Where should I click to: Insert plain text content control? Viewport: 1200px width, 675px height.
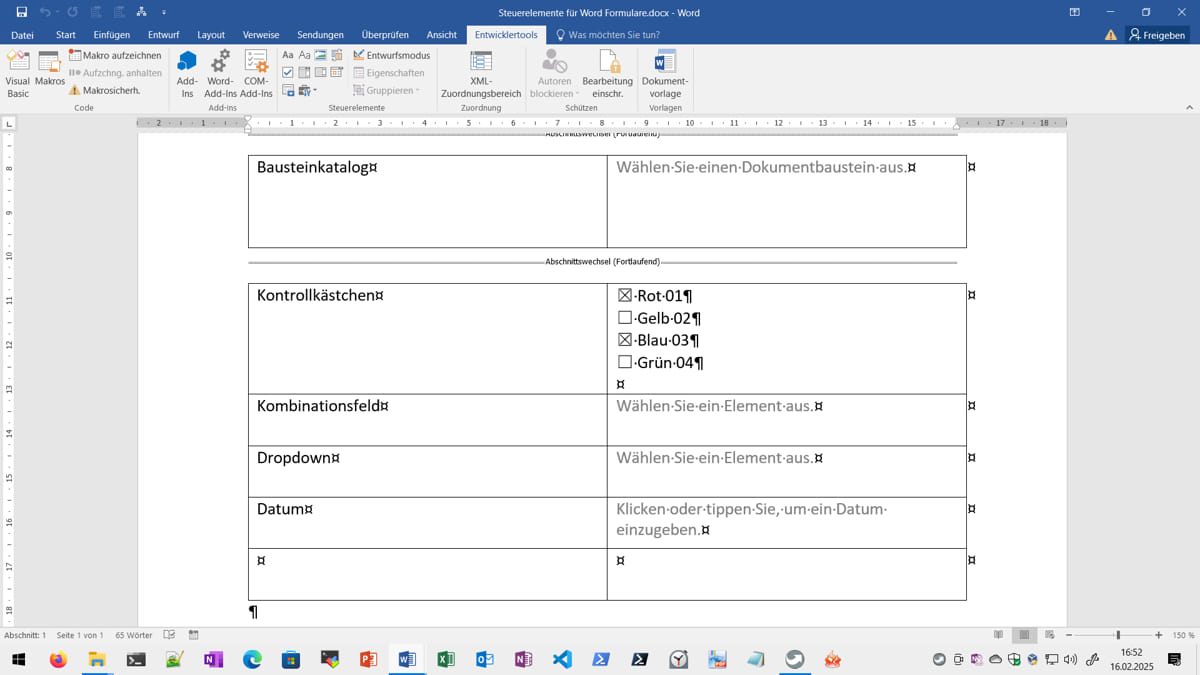click(x=304, y=55)
